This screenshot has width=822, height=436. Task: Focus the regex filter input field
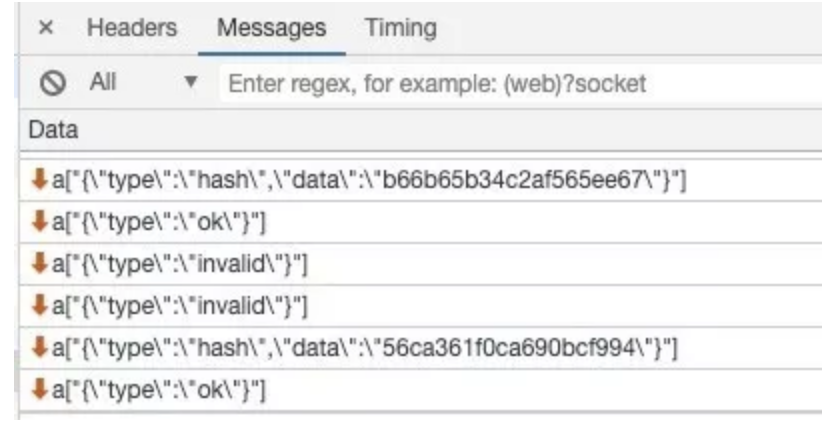[x=500, y=85]
